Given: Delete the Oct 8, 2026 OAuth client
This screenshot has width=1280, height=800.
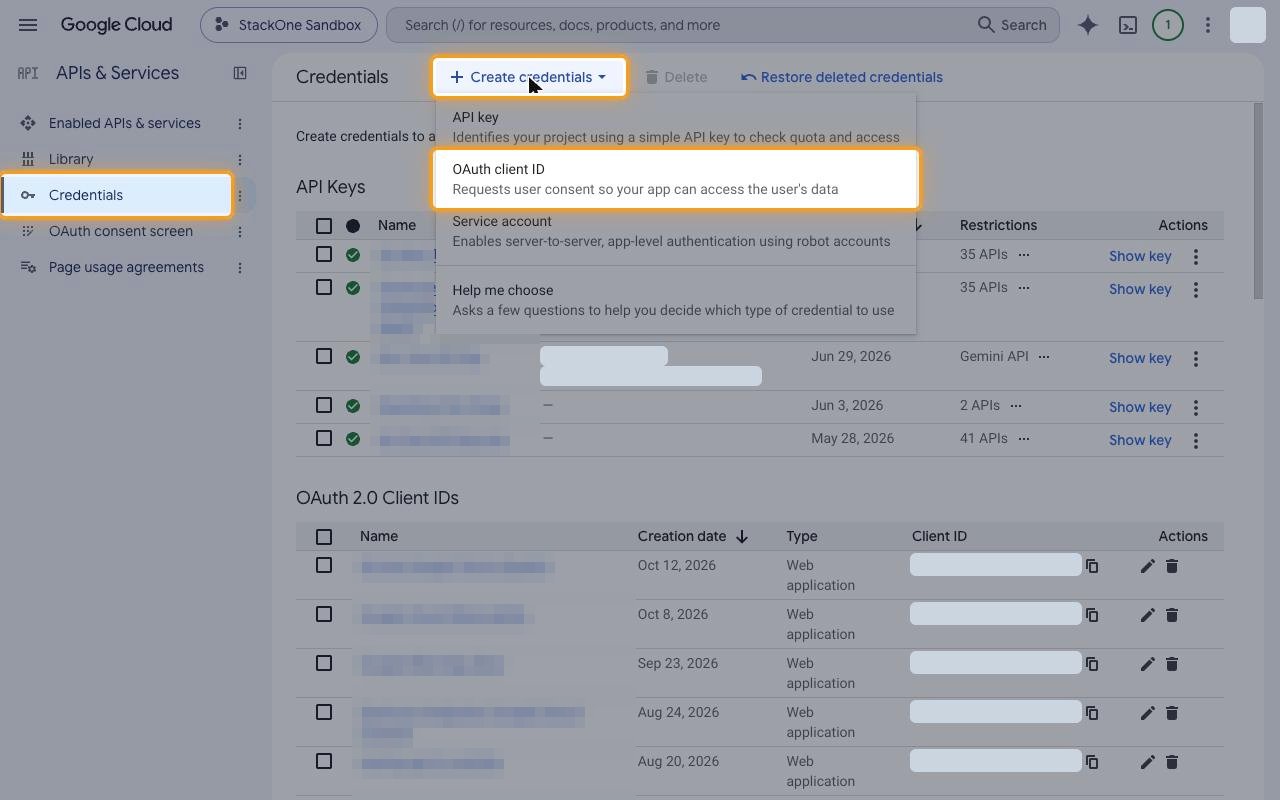Looking at the screenshot, I should coord(1172,615).
